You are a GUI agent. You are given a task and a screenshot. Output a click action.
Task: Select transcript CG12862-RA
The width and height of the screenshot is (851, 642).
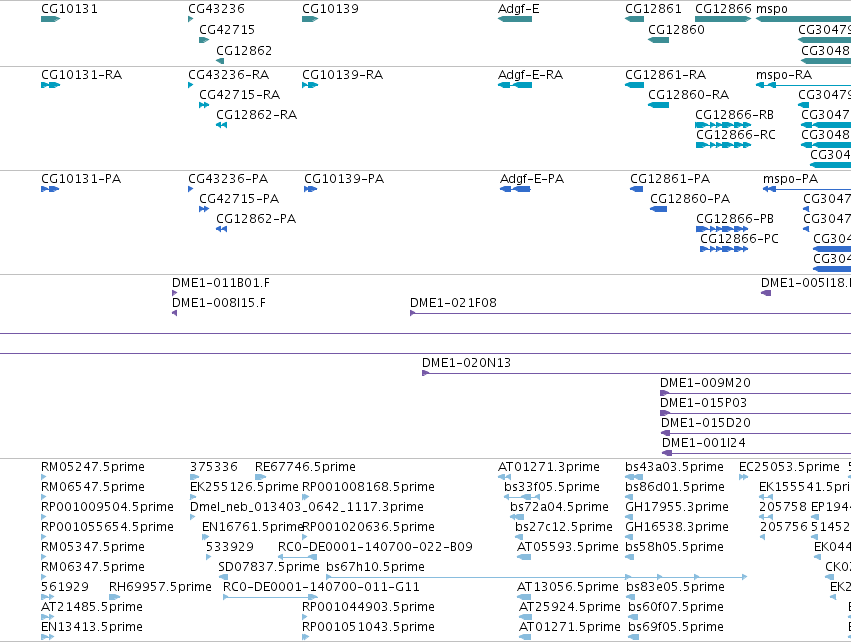click(257, 115)
